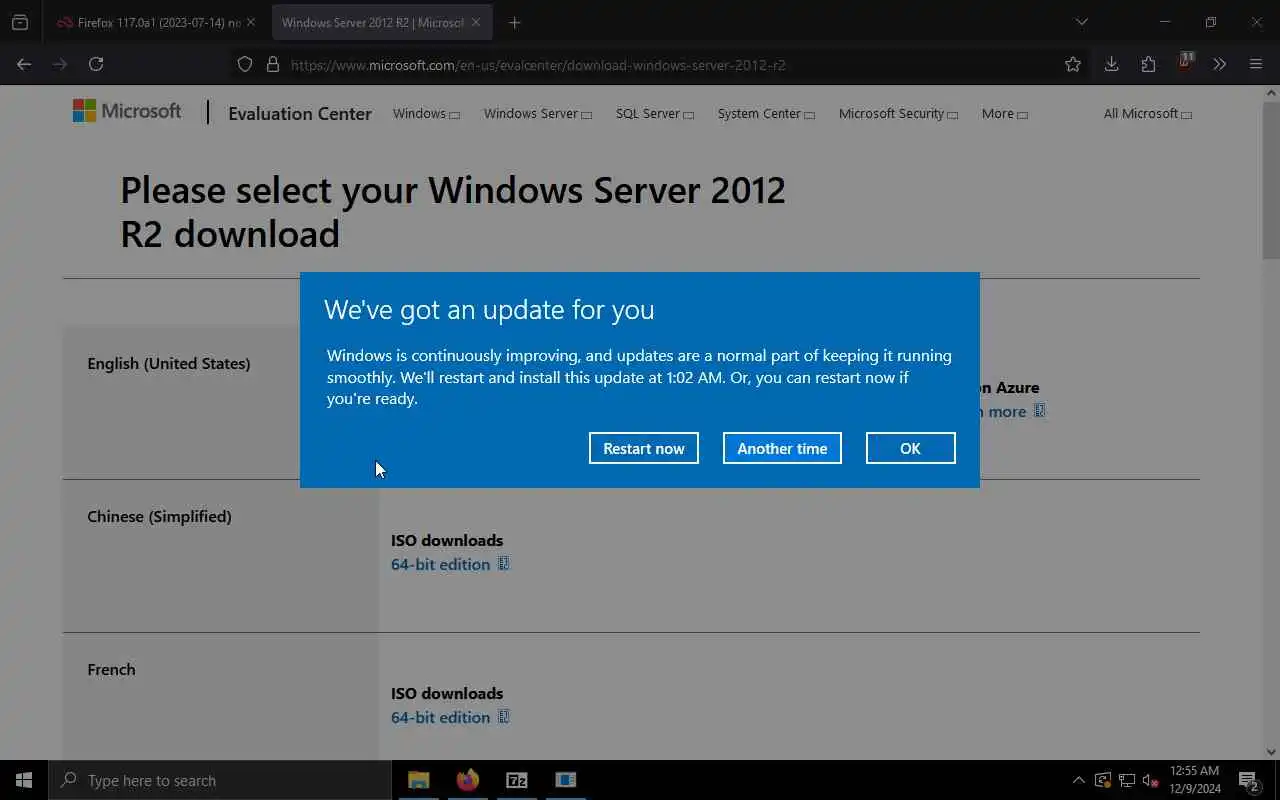Screen dimensions: 1280x800
Task: Open File Explorer from taskbar
Action: tap(419, 780)
